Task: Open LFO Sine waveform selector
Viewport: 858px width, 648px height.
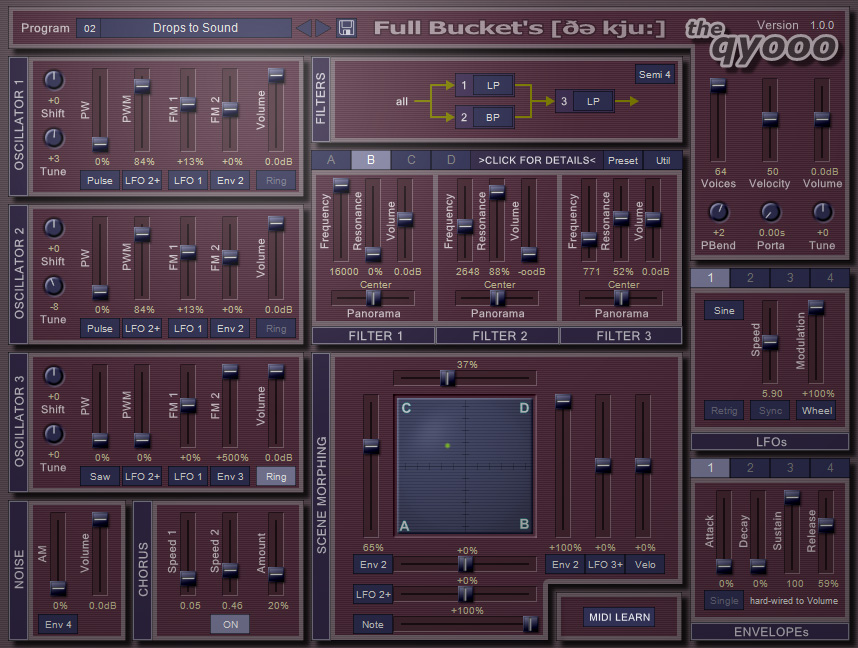Action: click(x=724, y=310)
